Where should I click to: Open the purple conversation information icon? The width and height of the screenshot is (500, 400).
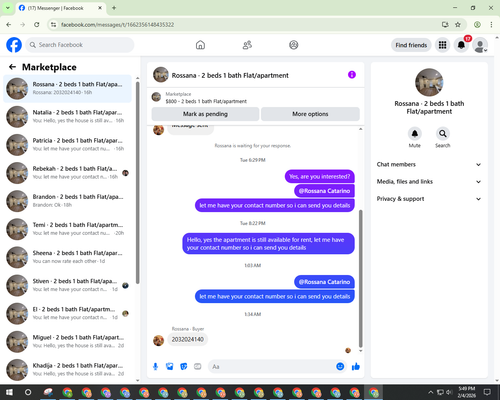pos(352,75)
